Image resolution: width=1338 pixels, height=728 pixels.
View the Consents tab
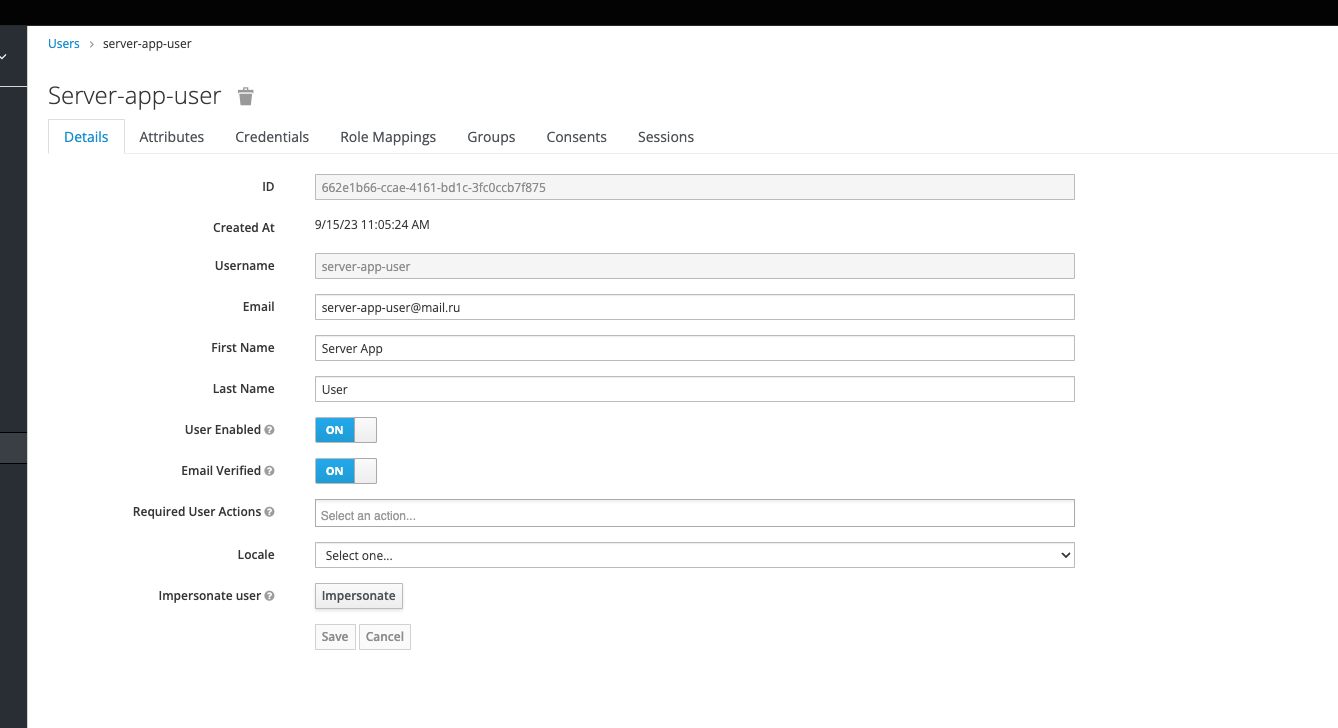[576, 137]
